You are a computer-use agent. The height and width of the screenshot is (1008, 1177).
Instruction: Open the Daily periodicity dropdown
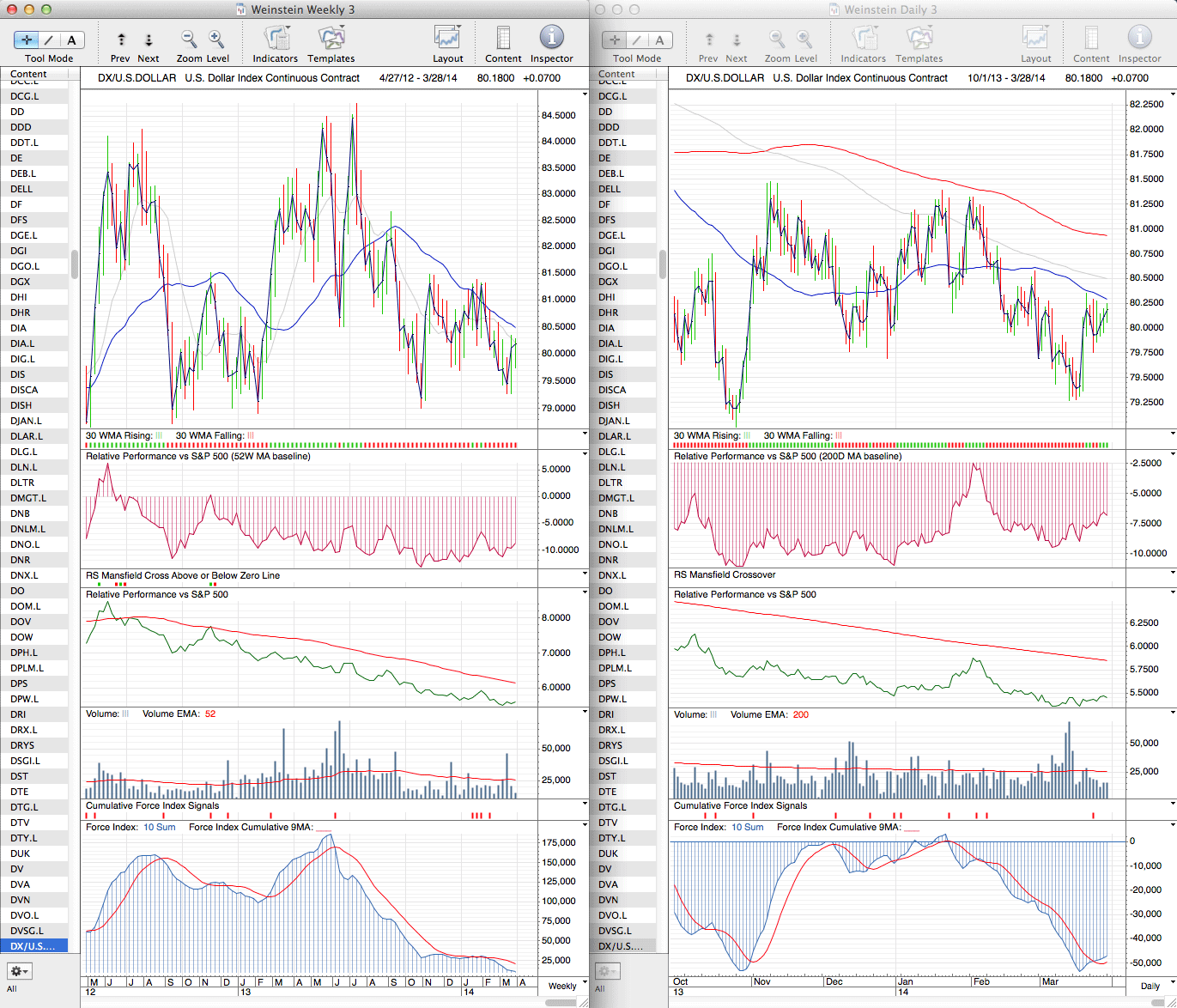pos(1155,986)
